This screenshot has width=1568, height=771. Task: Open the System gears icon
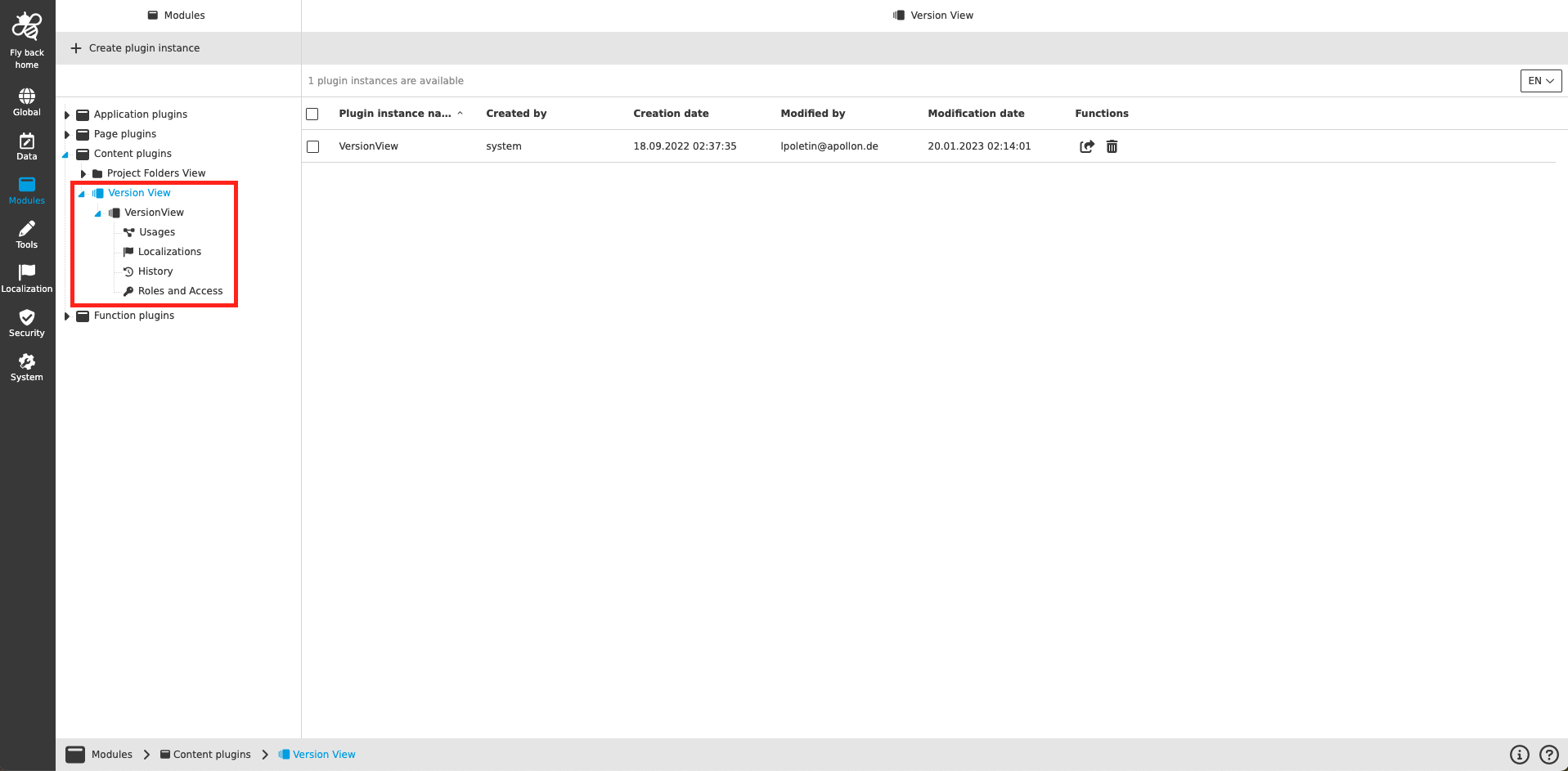26,365
